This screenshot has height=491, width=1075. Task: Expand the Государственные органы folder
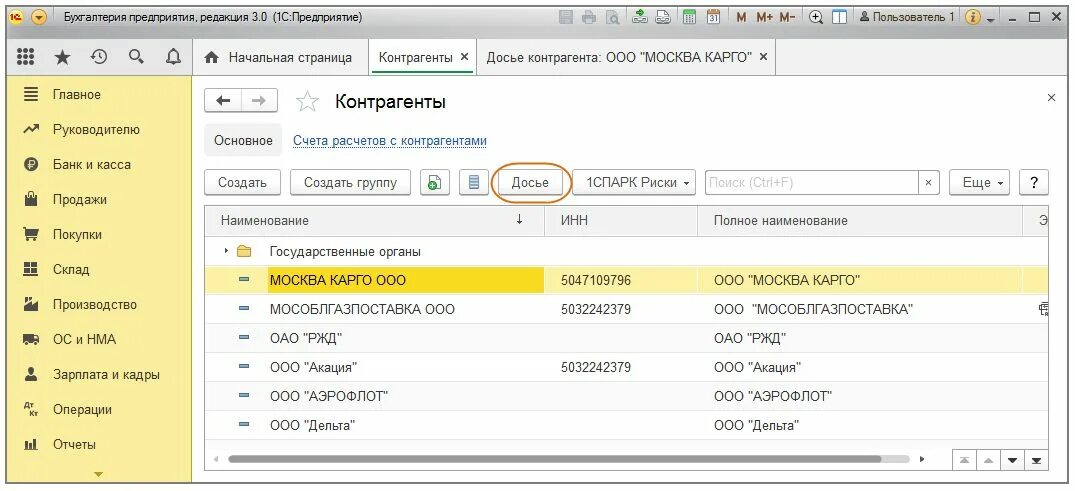point(226,252)
